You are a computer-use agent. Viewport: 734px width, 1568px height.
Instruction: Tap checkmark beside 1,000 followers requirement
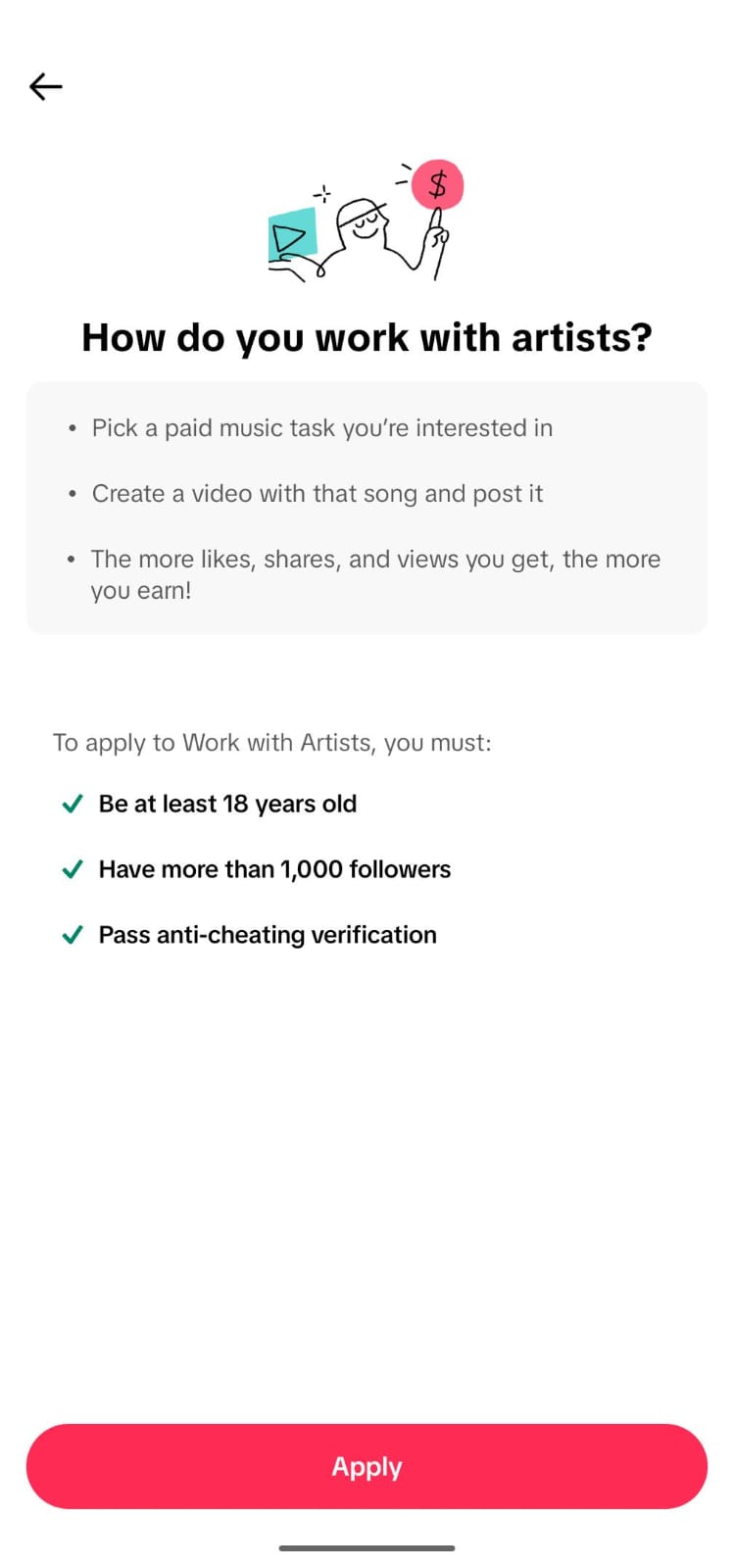tap(73, 870)
